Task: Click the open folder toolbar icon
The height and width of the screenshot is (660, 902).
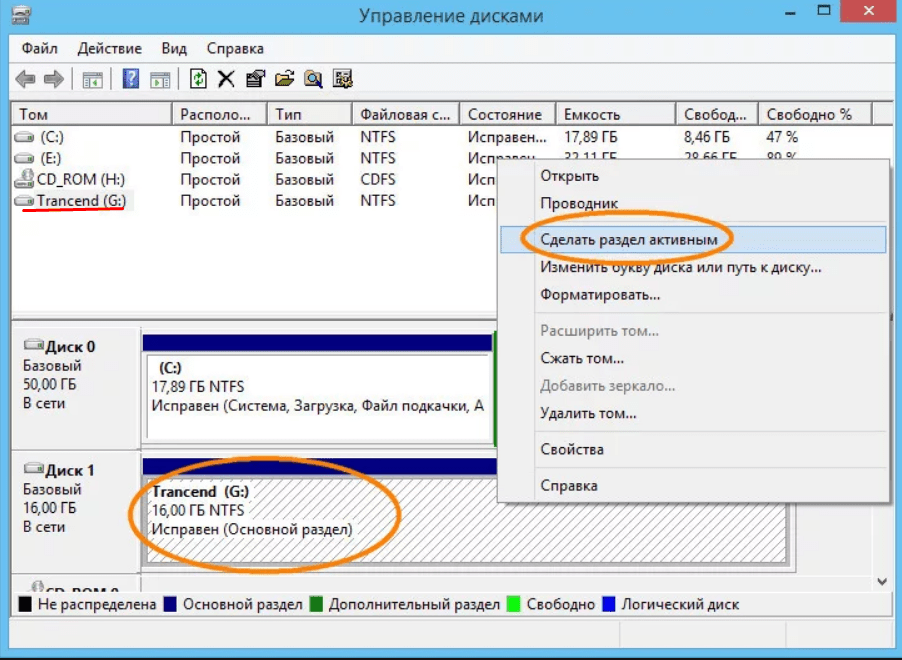Action: tap(285, 79)
